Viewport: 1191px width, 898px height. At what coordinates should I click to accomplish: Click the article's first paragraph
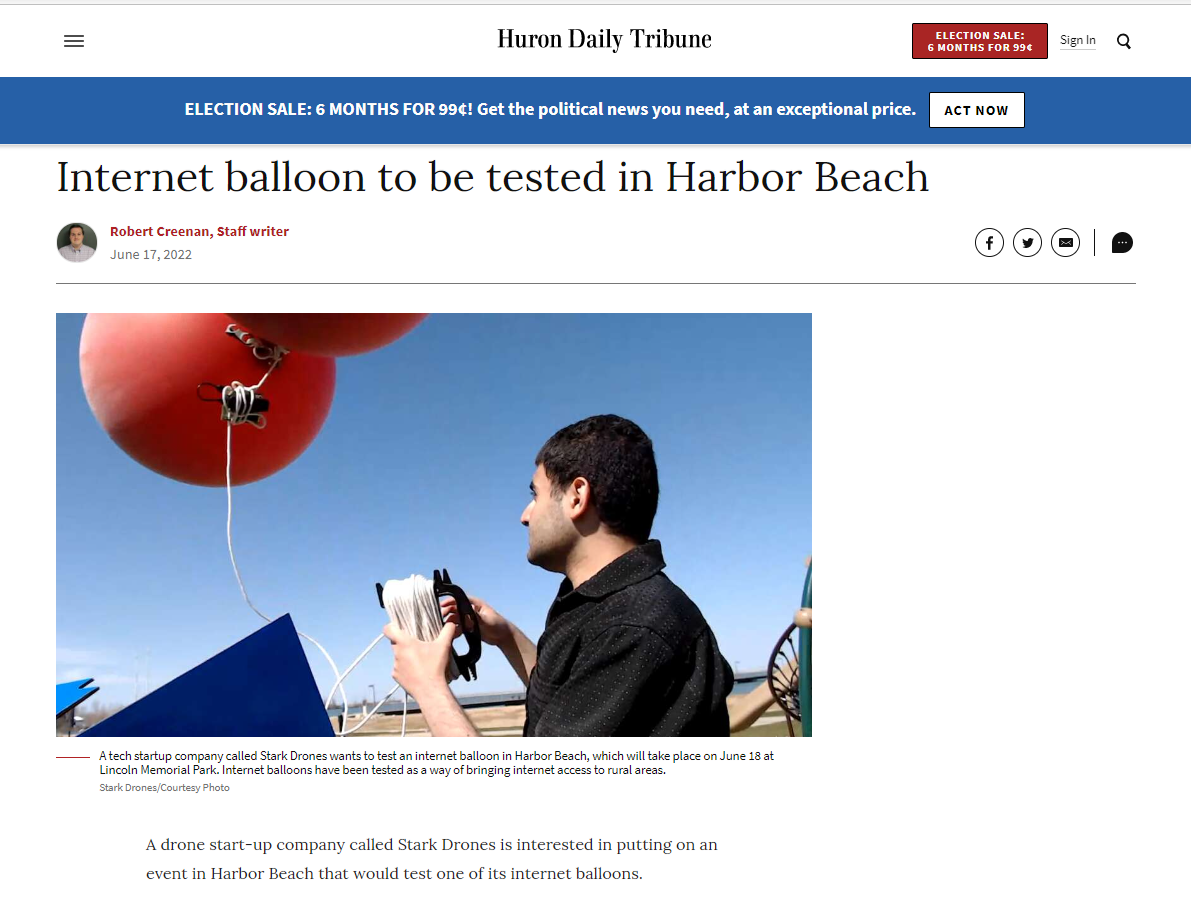431,859
